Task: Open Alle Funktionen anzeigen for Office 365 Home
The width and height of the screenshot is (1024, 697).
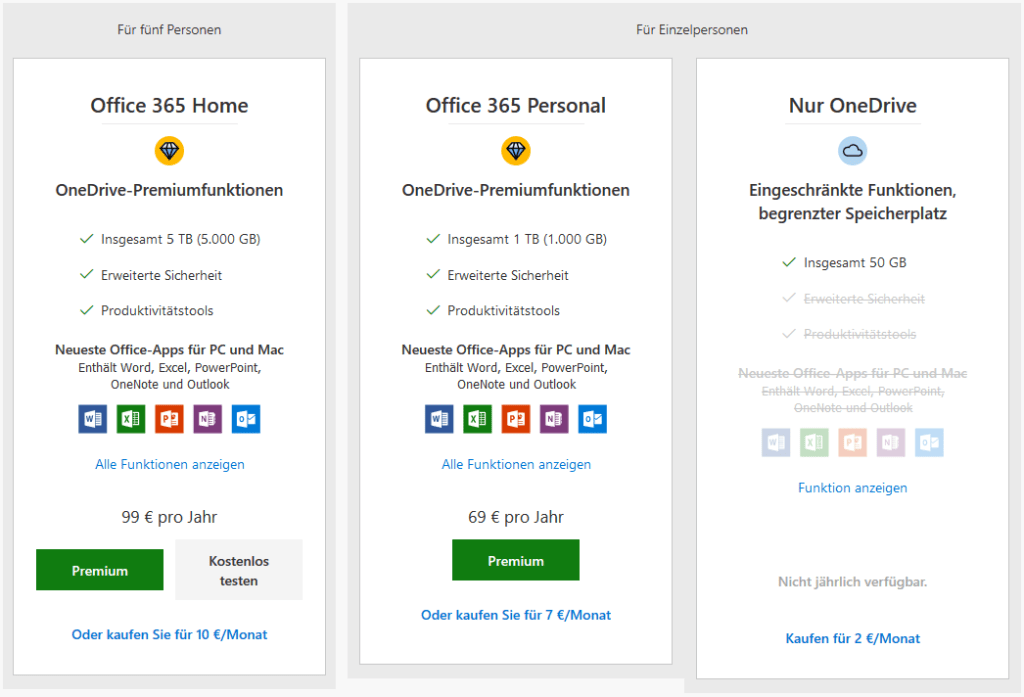Action: [169, 464]
